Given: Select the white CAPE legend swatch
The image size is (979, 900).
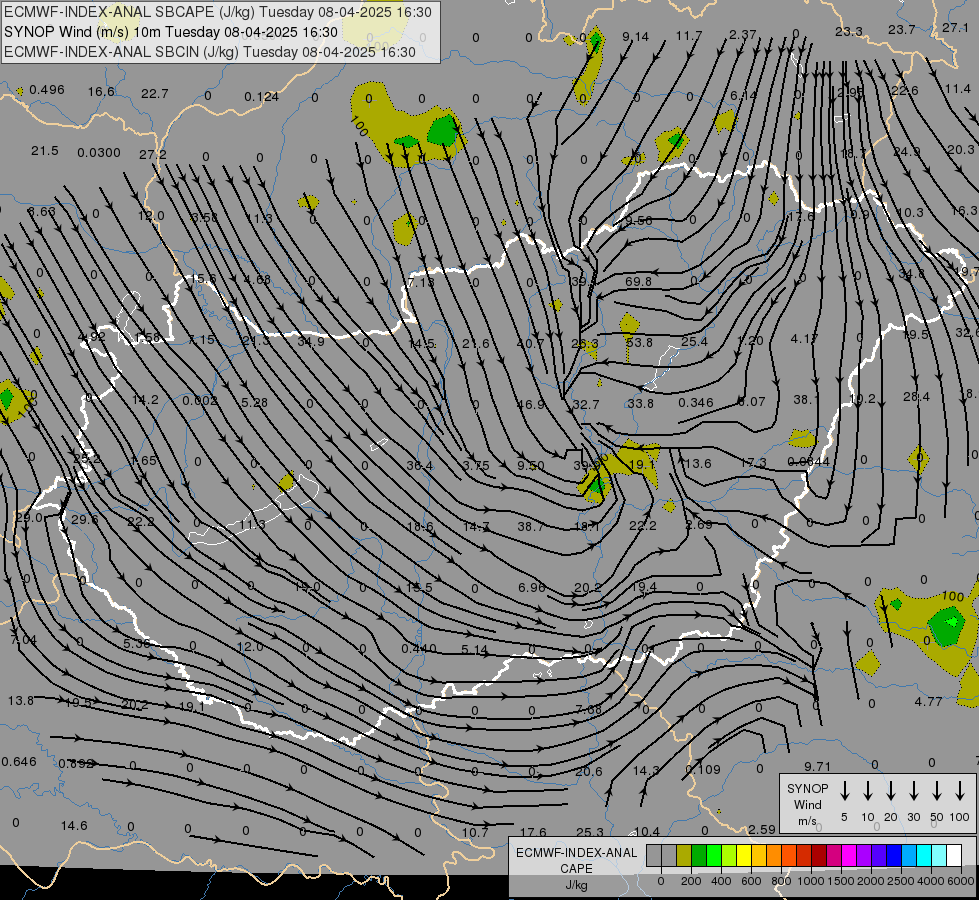Looking at the screenshot, I should coord(954,856).
